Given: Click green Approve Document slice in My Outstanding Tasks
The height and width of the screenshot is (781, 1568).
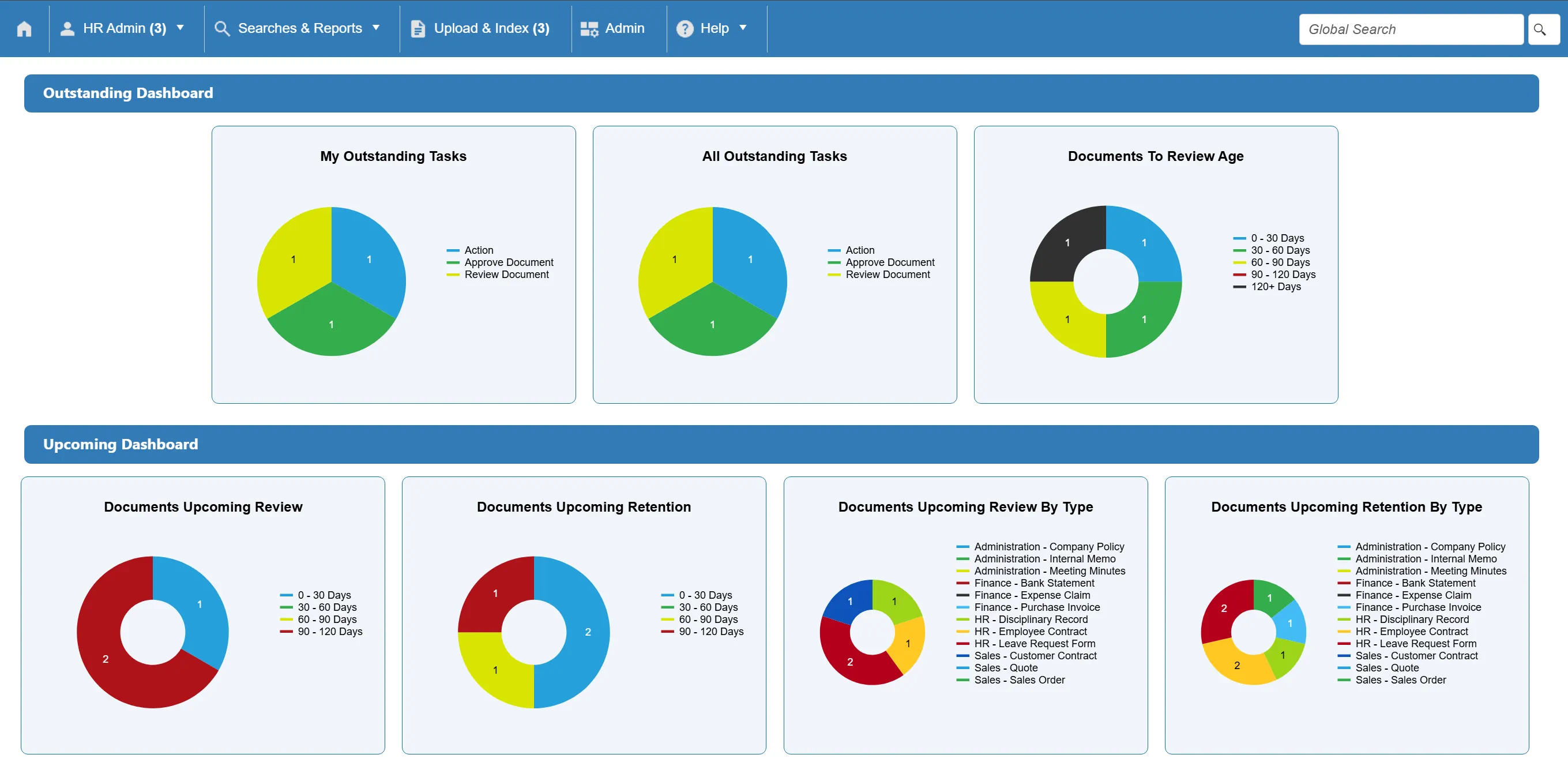Looking at the screenshot, I should 331,324.
